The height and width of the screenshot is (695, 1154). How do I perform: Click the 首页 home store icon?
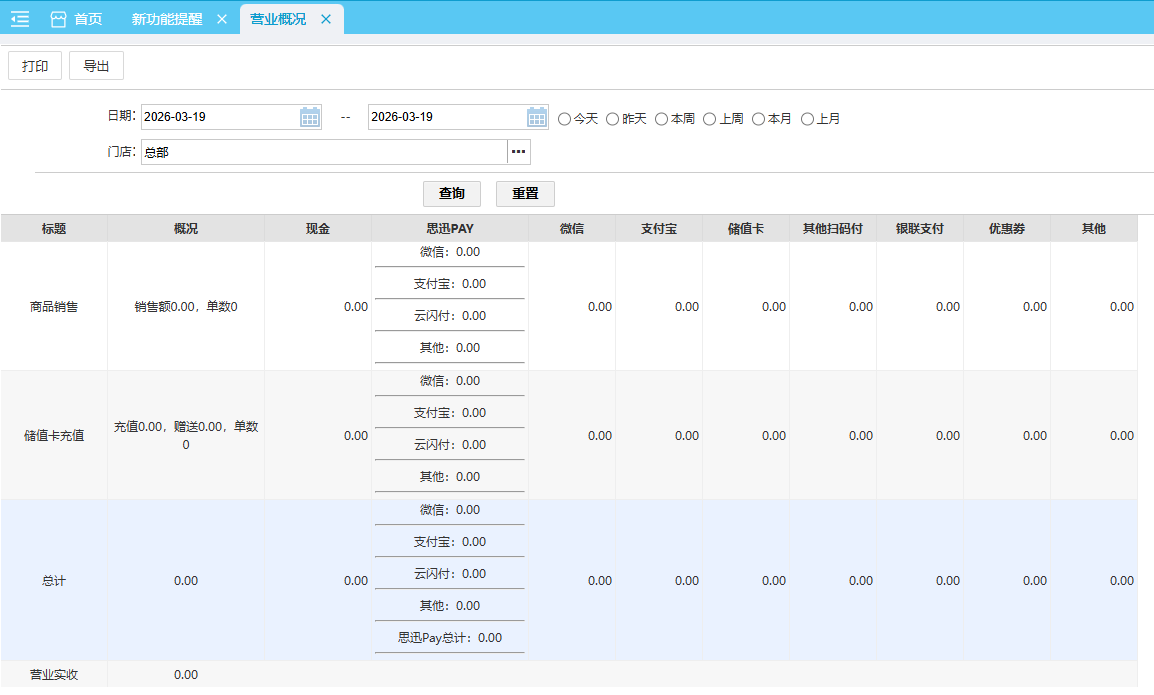point(58,19)
